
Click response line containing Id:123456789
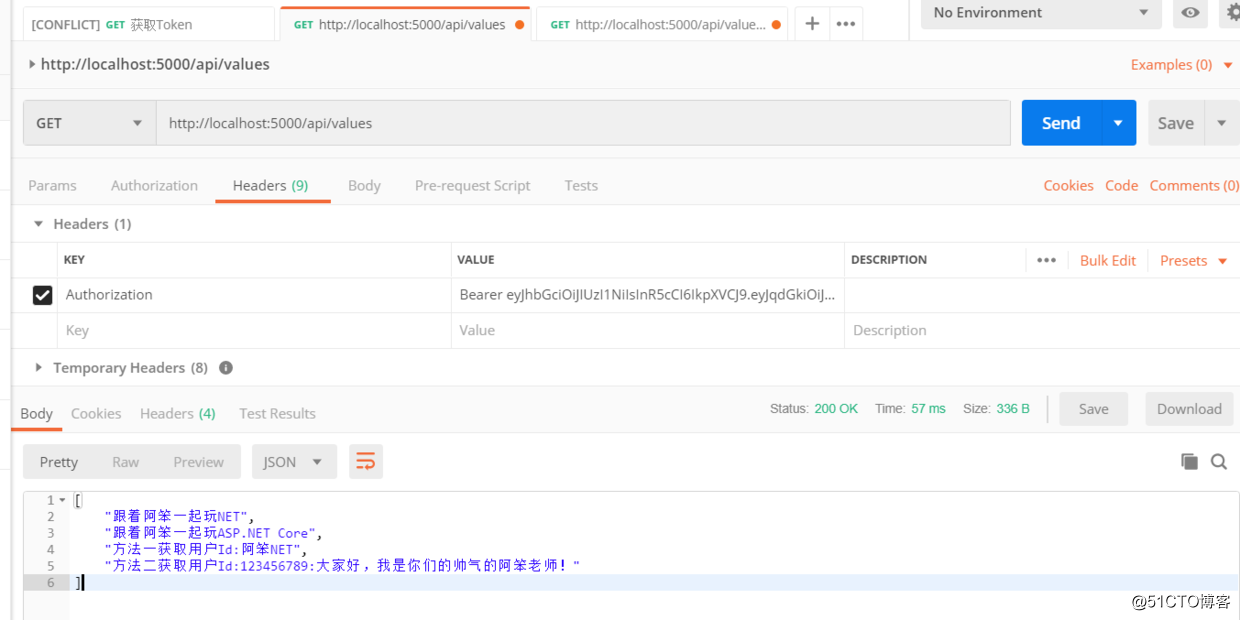point(342,565)
